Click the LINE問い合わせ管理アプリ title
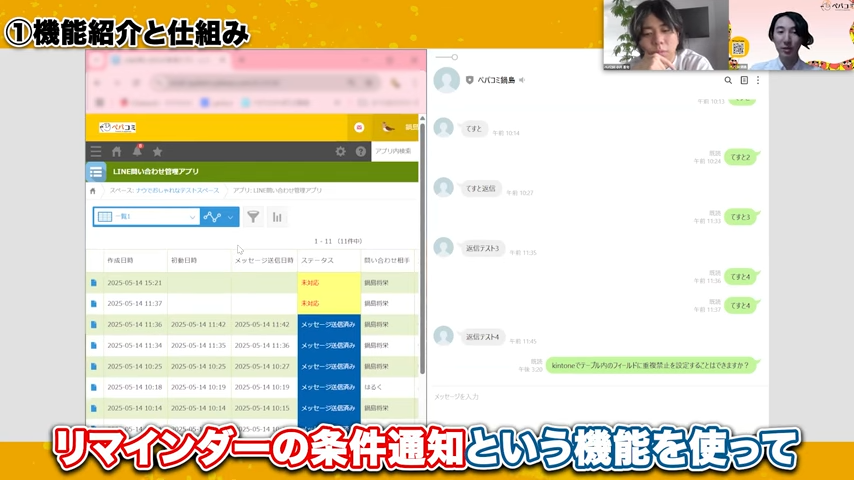 point(156,172)
